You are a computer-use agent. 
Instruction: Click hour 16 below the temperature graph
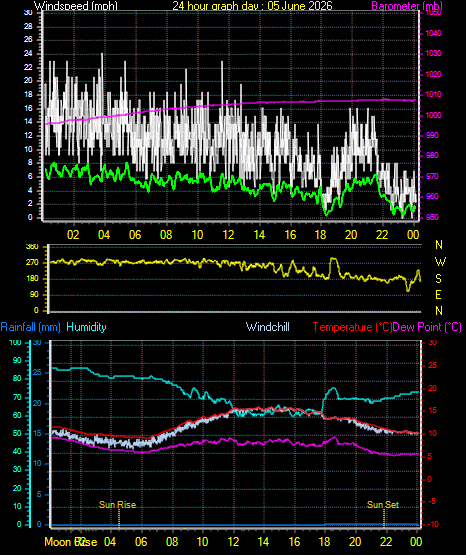[x=294, y=542]
